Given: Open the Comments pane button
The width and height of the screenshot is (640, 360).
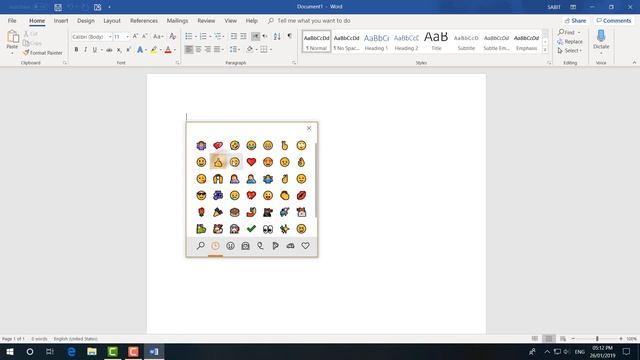Looking at the screenshot, I should point(613,20).
